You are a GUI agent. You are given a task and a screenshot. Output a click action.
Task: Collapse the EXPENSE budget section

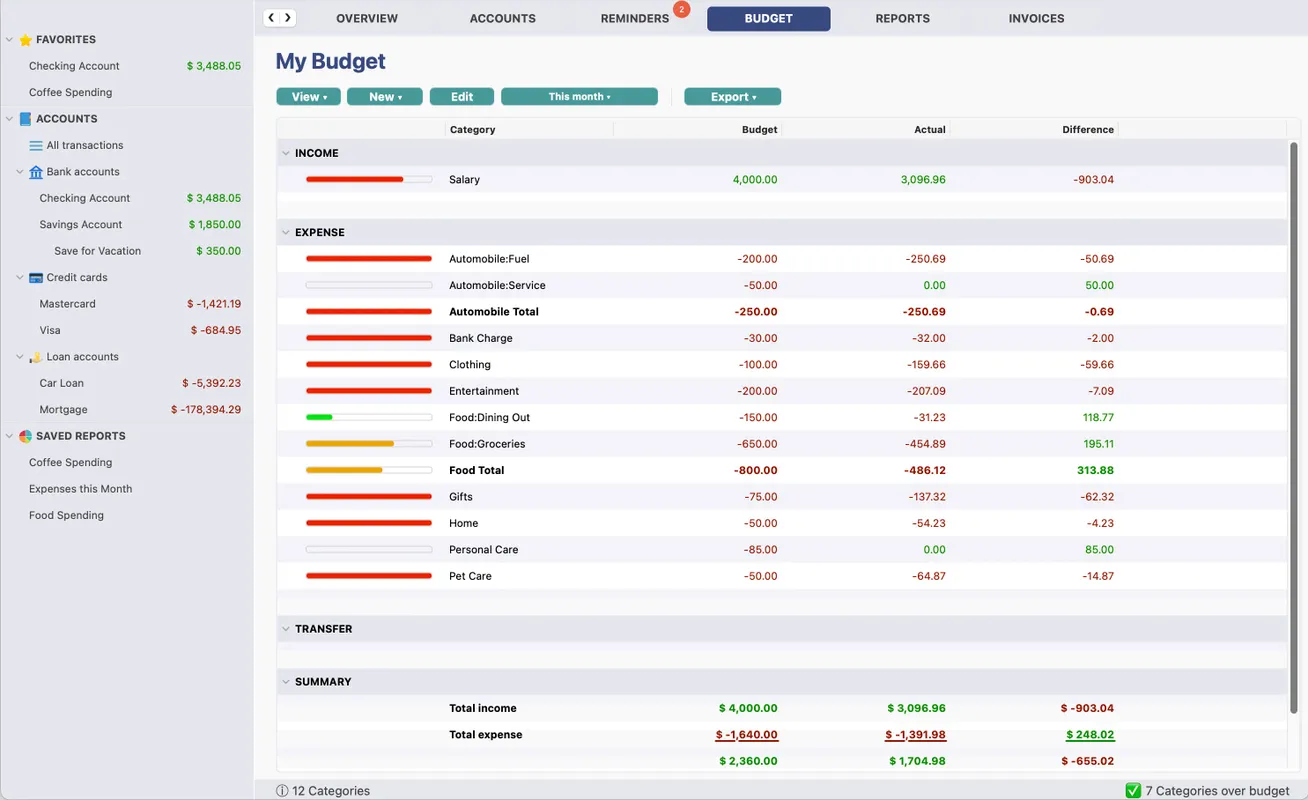(x=286, y=233)
